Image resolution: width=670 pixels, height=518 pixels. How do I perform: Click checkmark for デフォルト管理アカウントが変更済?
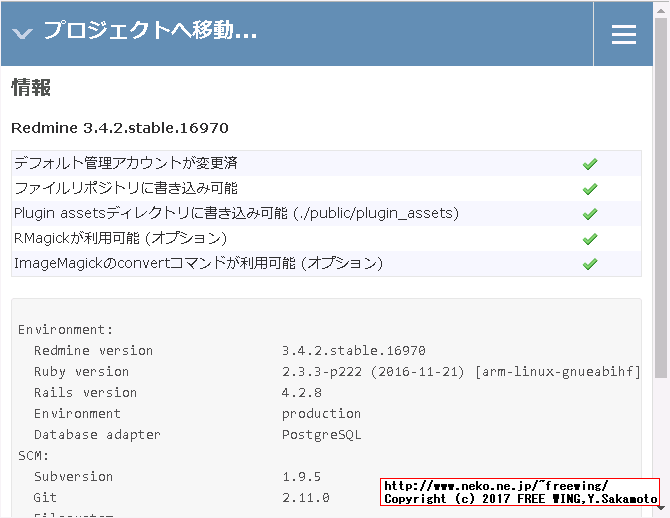(x=590, y=164)
